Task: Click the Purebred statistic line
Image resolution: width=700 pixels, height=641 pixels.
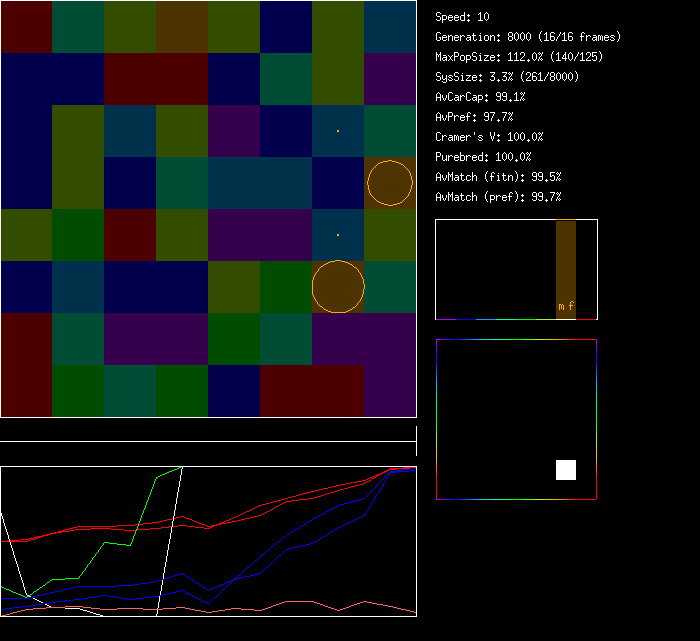Action: point(483,157)
